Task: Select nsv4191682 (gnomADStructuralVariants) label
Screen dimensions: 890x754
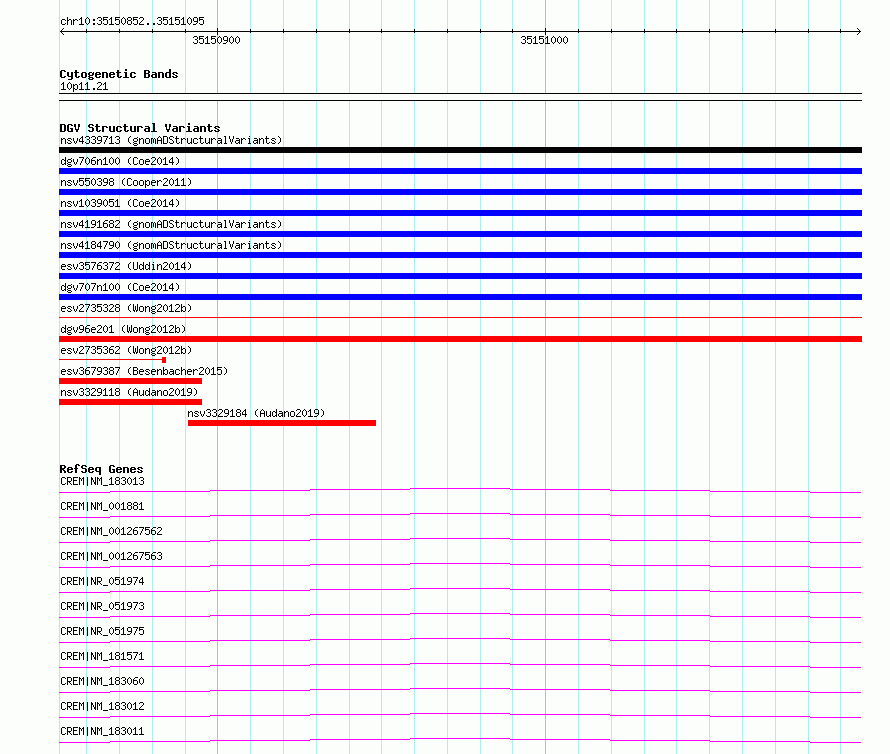Action: click(171, 224)
